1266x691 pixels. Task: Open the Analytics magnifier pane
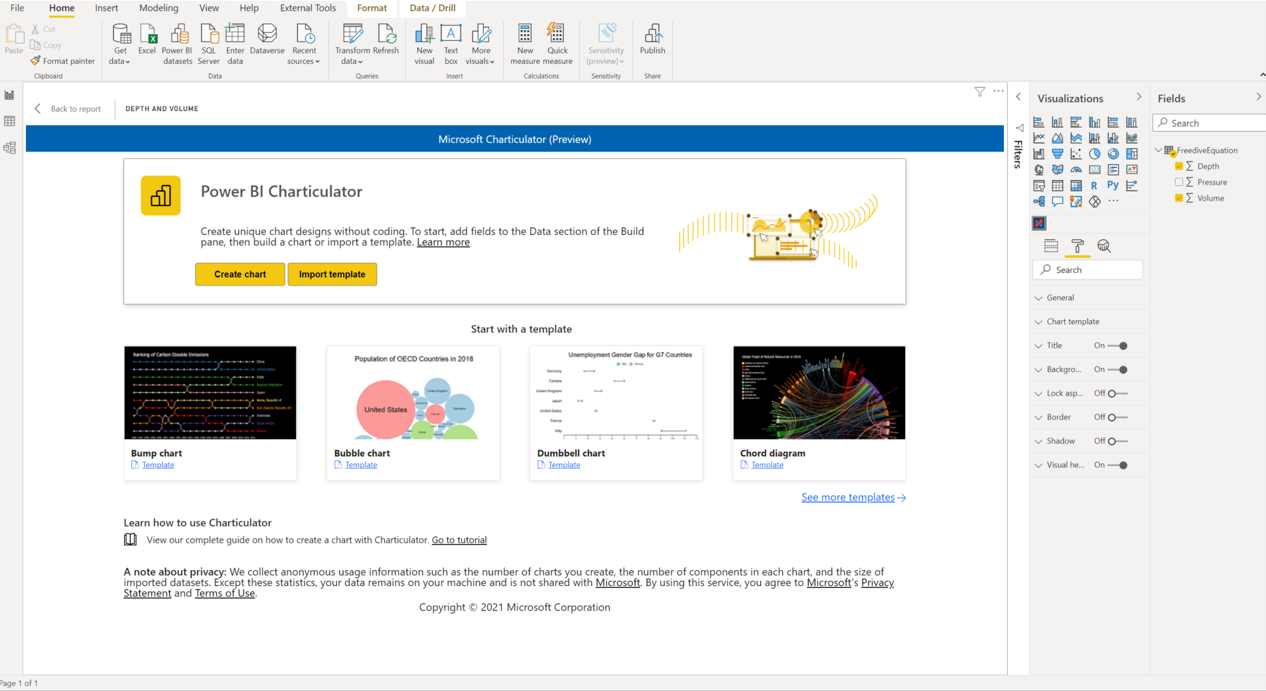(x=1105, y=246)
